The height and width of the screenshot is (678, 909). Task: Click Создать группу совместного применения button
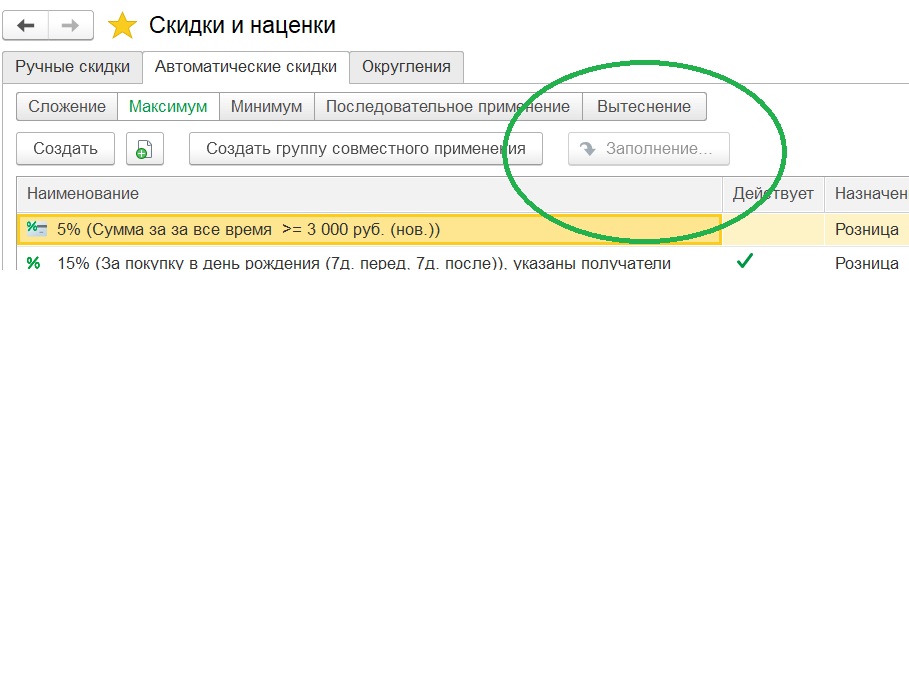[365, 149]
